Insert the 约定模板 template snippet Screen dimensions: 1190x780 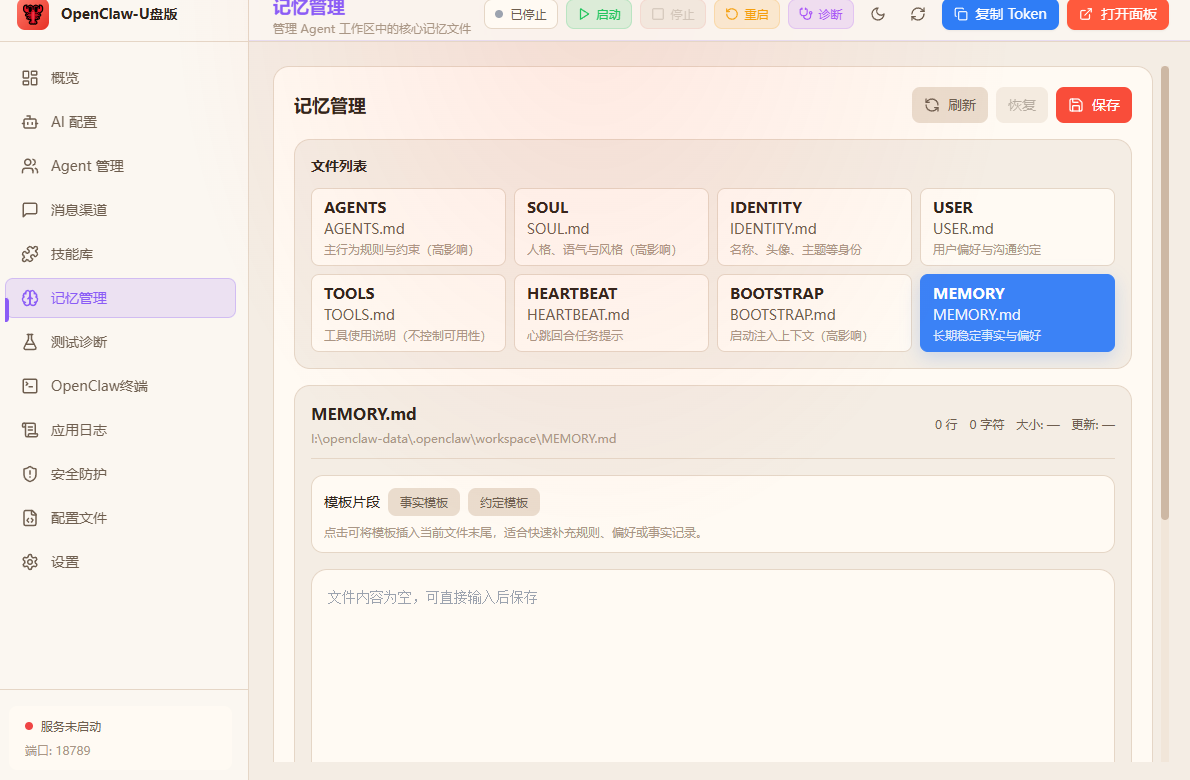[x=504, y=502]
